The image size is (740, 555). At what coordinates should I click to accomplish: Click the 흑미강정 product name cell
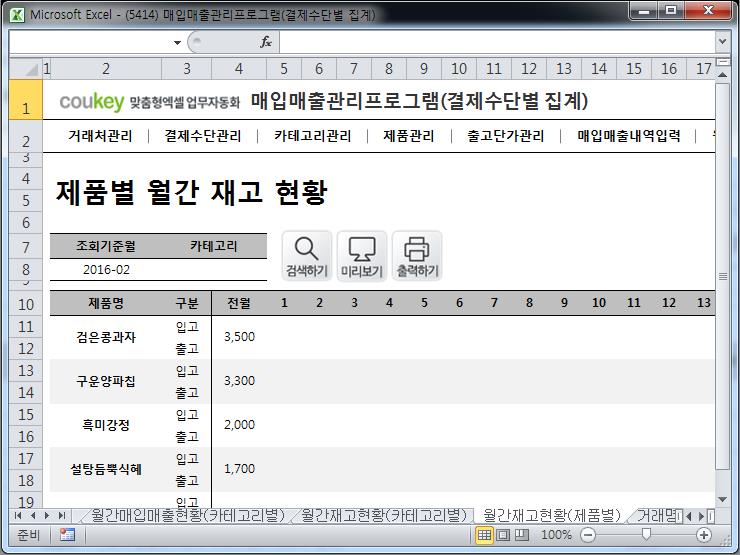[106, 425]
